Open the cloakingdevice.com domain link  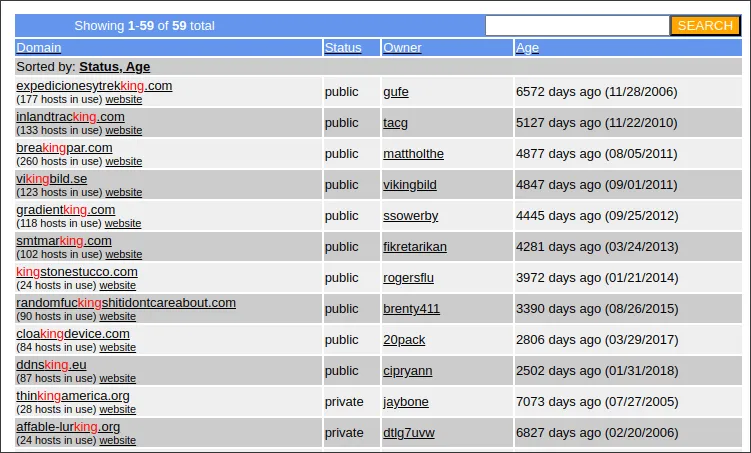(73, 334)
